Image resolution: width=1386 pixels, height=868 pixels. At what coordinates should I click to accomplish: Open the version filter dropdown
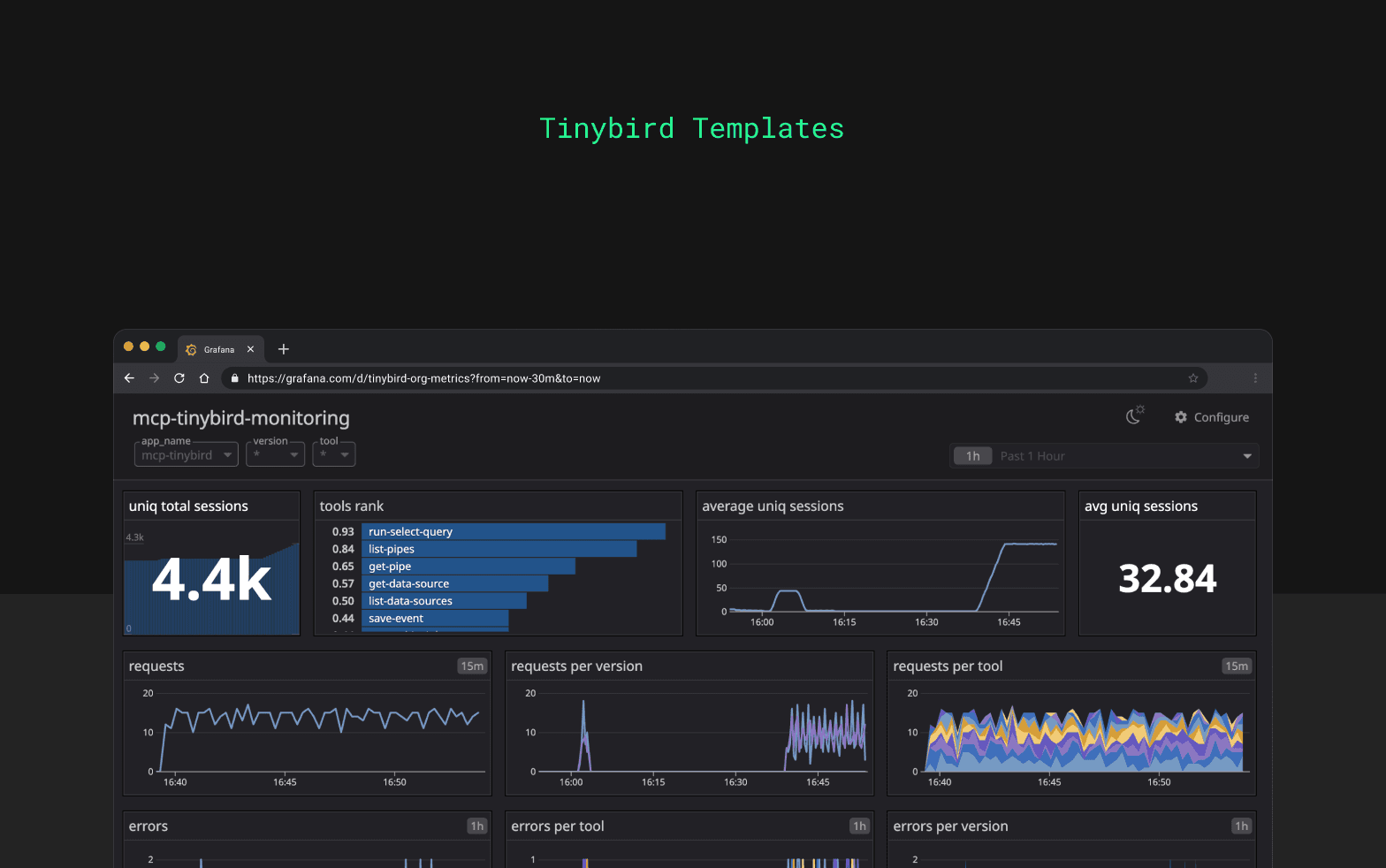click(x=276, y=454)
